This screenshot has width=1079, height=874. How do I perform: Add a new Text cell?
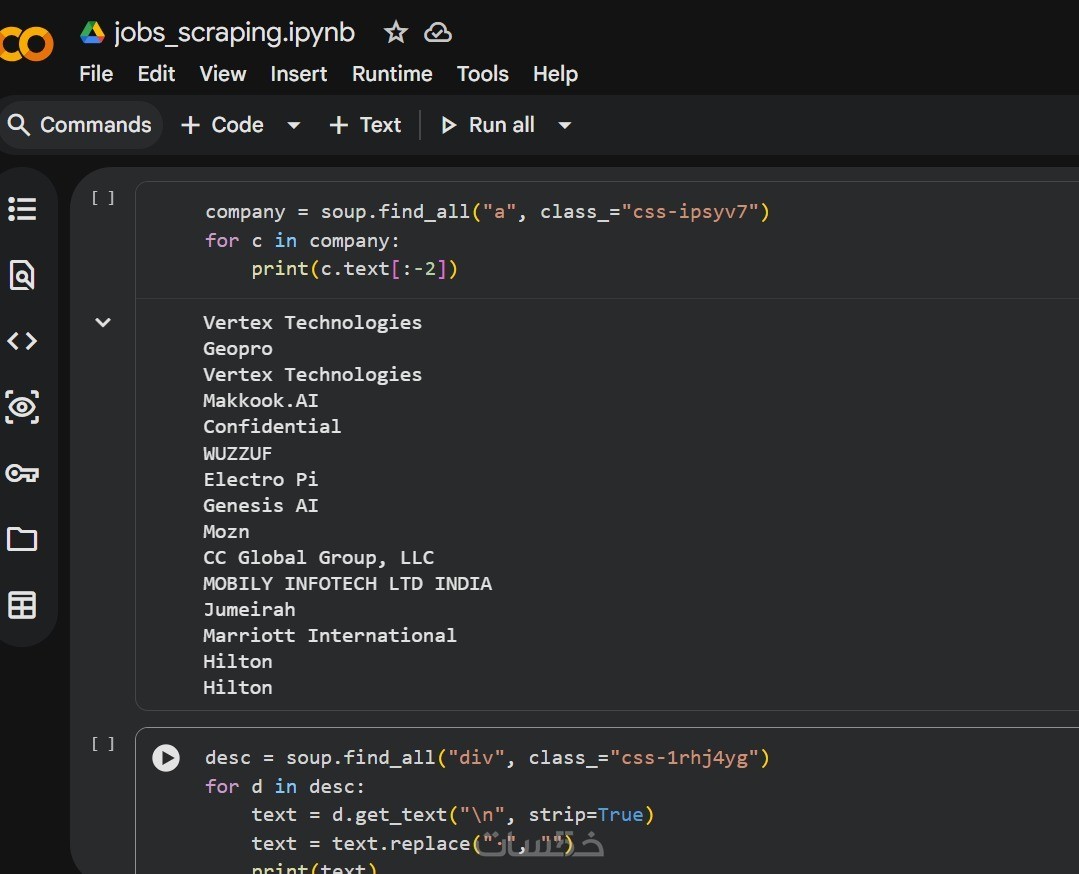click(x=365, y=125)
